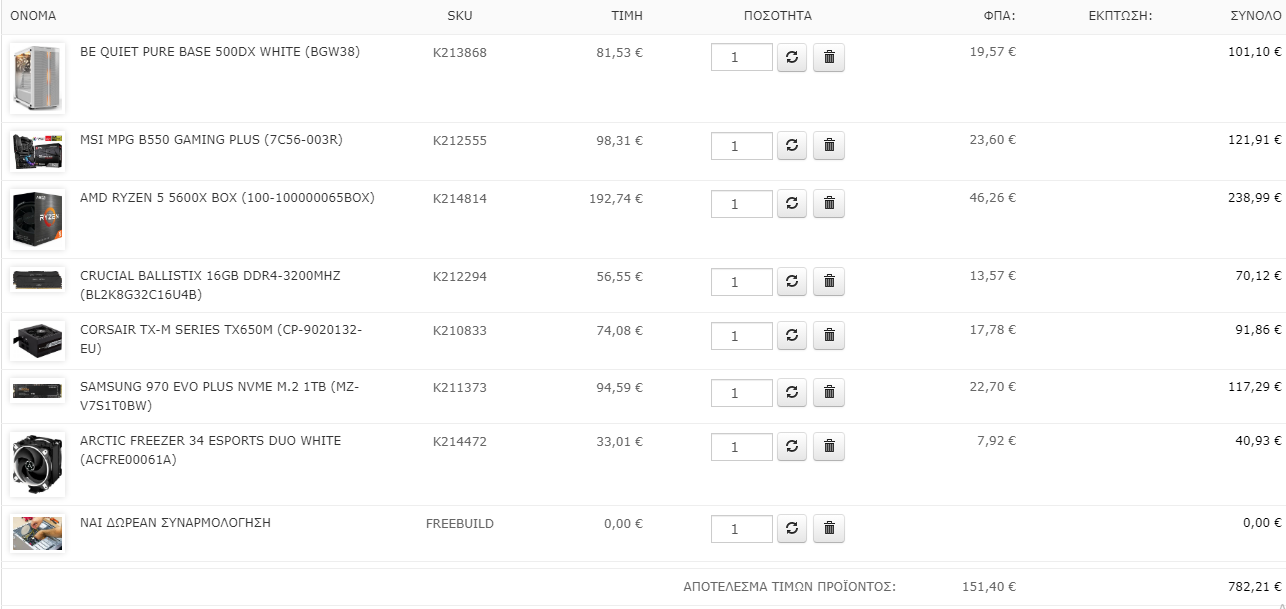
Task: Open MSI motherboard product thumbnail
Action: pos(38,151)
